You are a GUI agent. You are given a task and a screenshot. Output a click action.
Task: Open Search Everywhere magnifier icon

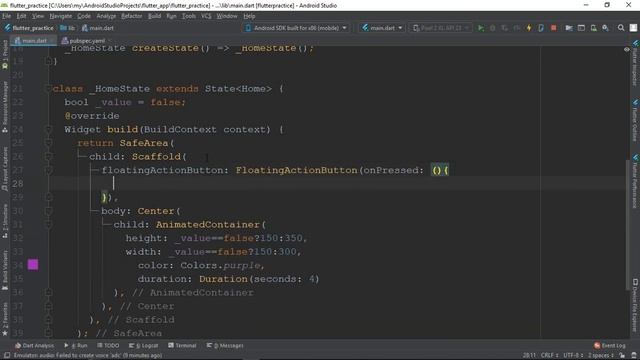coord(621,28)
